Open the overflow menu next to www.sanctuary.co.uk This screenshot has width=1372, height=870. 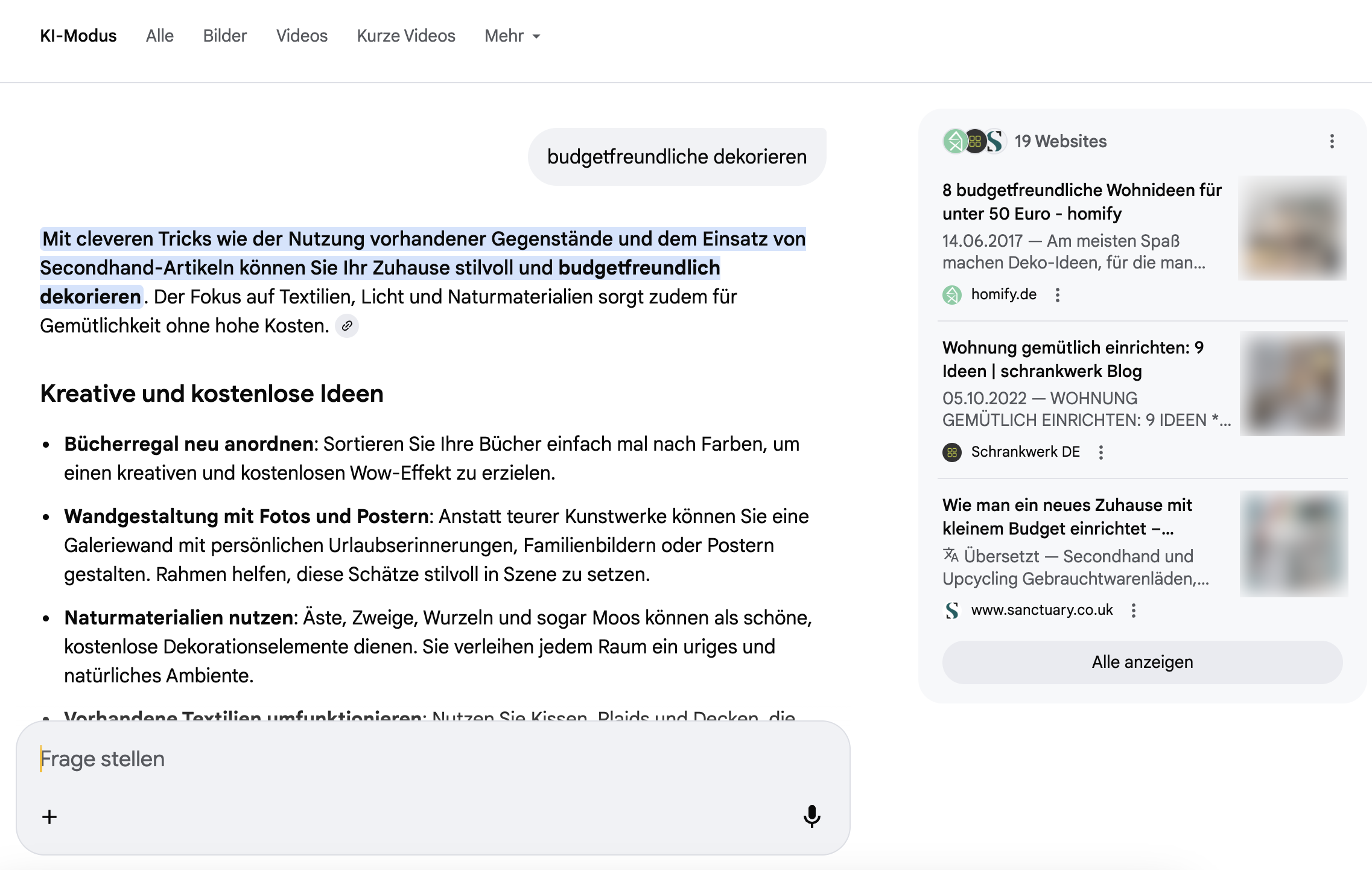tap(1135, 610)
